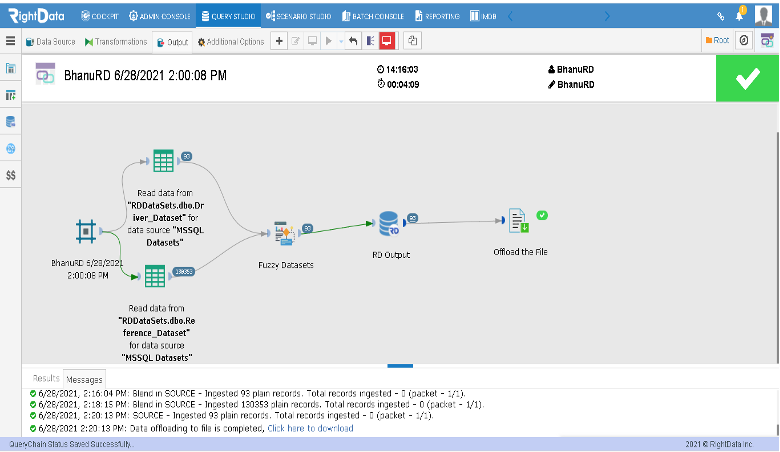Switch to the Messages tab

click(84, 379)
